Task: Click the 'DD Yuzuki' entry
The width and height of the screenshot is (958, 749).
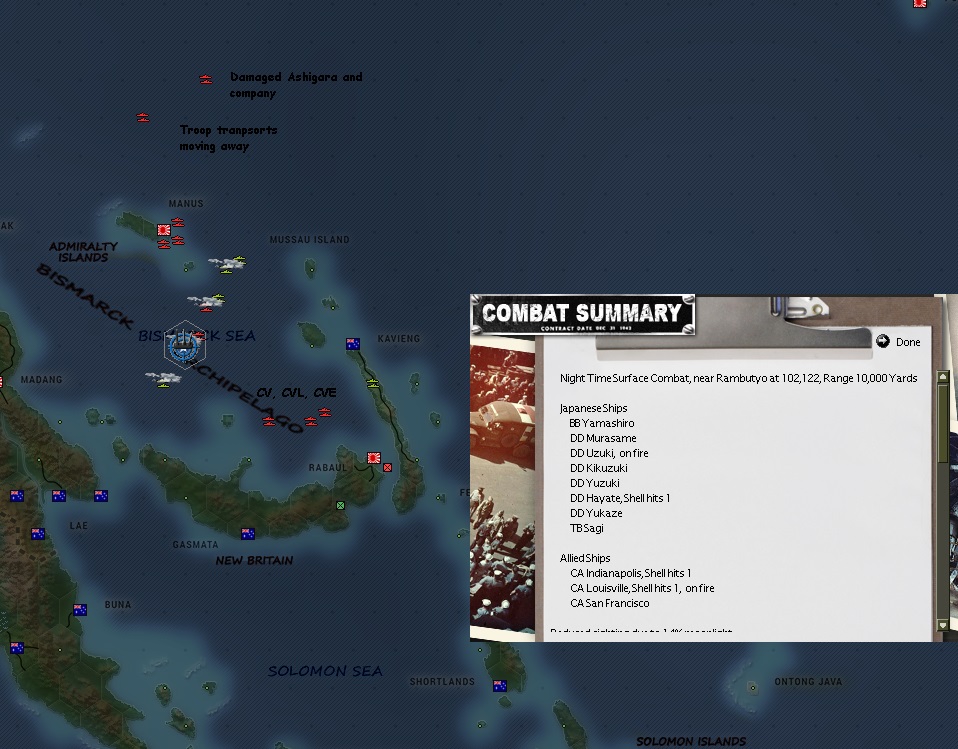Action: pos(594,483)
